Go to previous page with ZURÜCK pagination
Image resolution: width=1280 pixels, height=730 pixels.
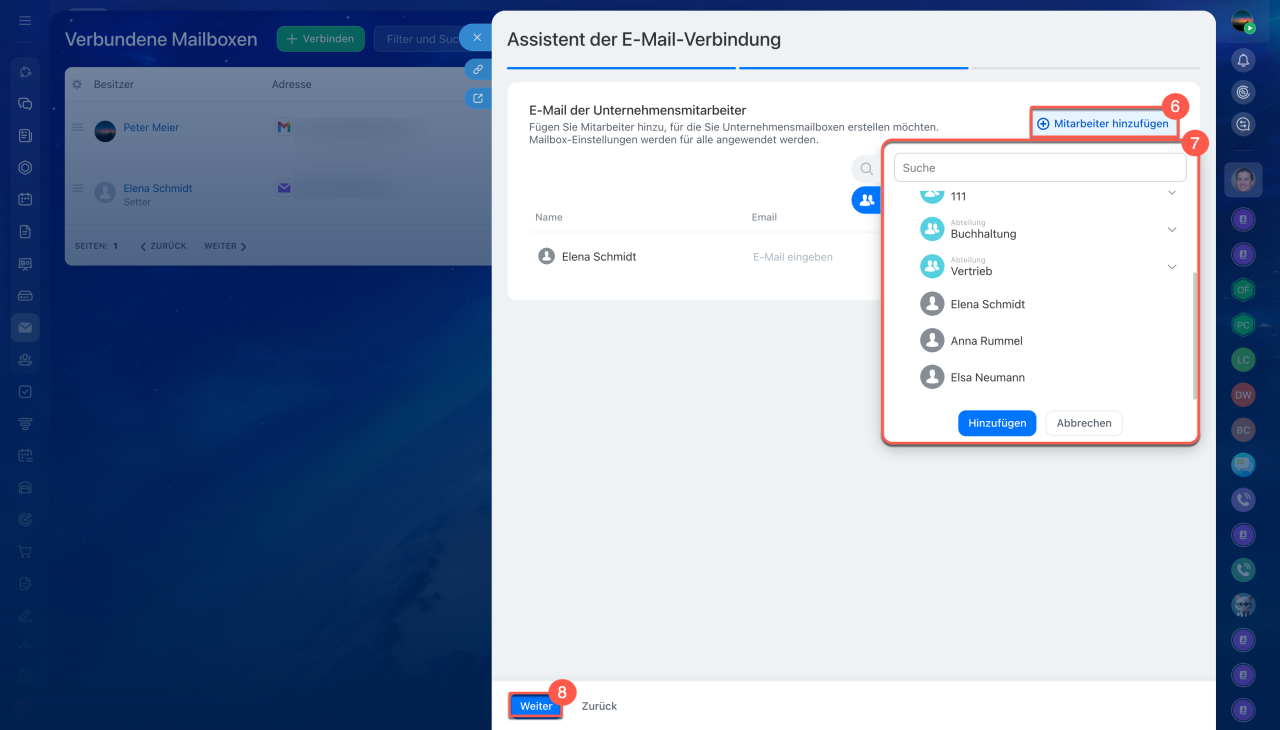[x=163, y=246]
